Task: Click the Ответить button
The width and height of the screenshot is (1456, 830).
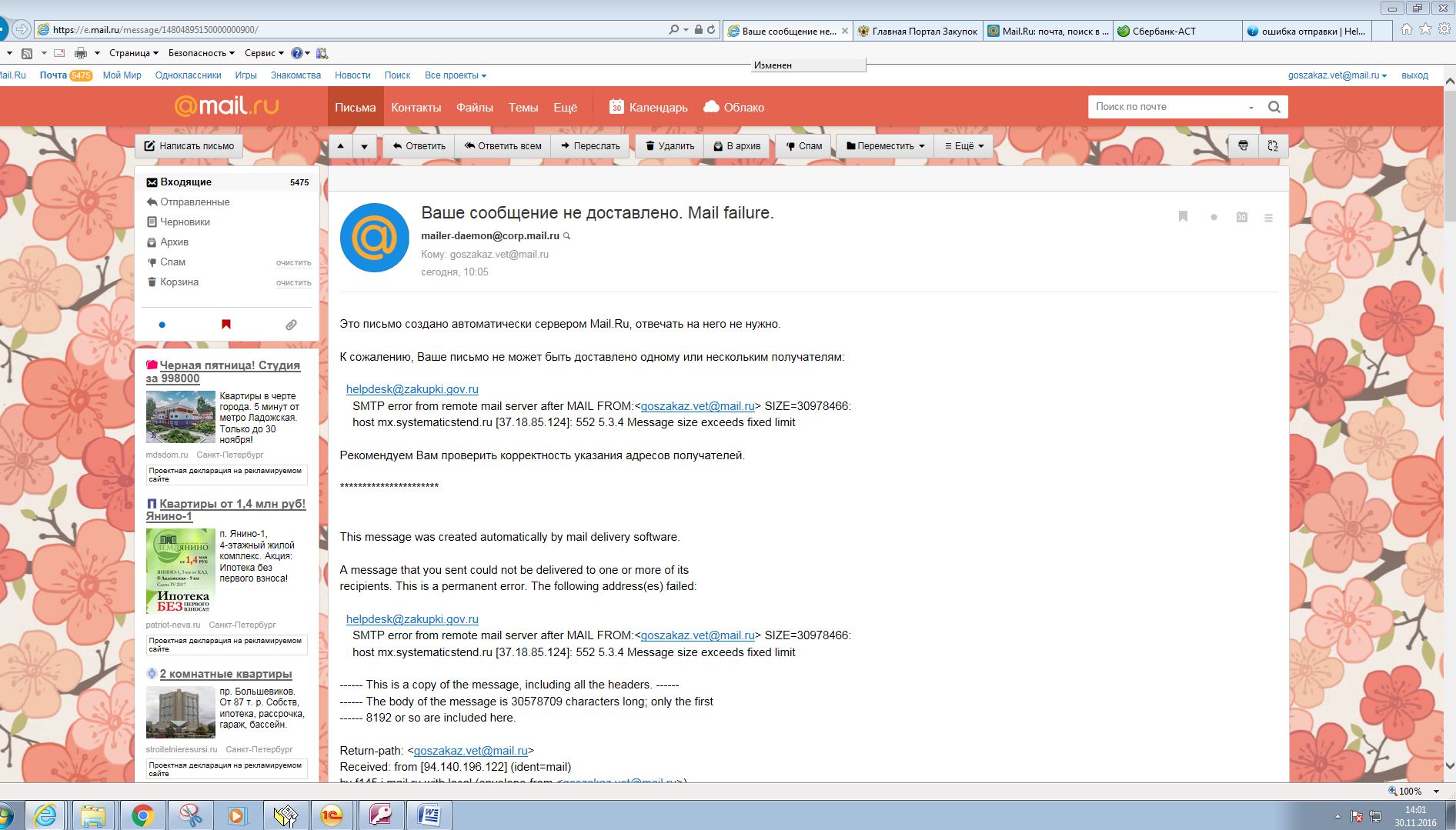Action: point(419,145)
